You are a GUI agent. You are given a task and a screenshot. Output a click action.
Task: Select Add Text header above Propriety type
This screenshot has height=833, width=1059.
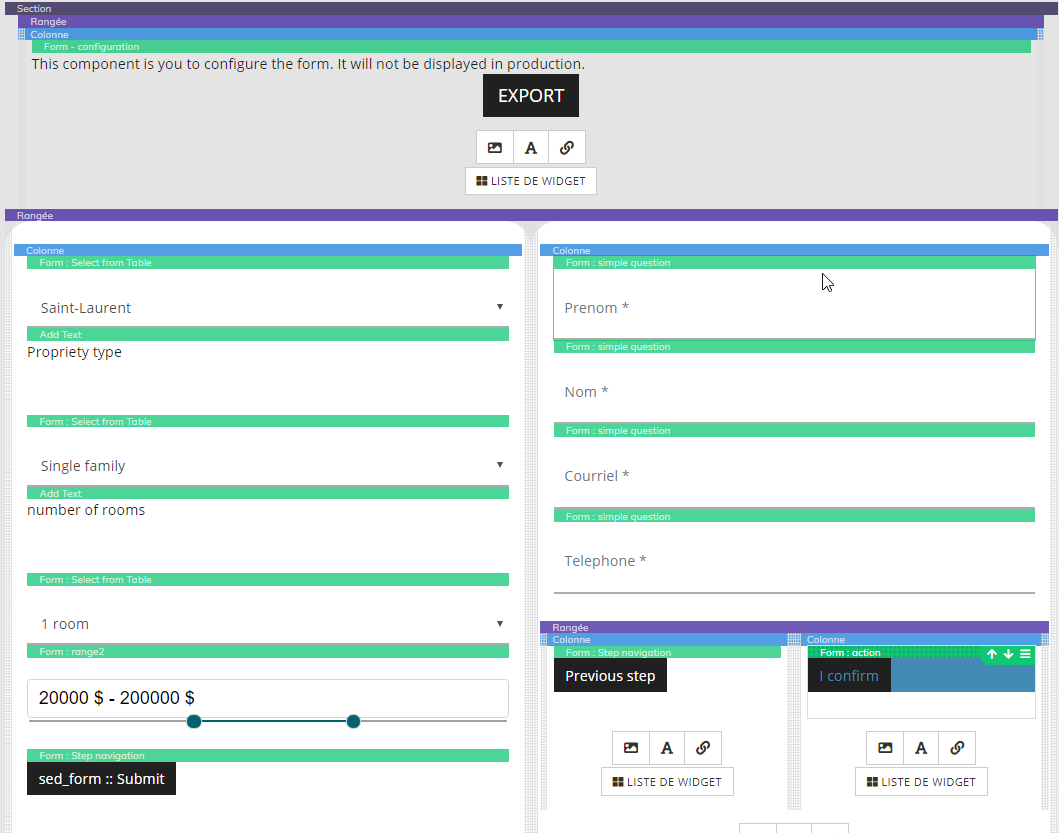[x=268, y=334]
